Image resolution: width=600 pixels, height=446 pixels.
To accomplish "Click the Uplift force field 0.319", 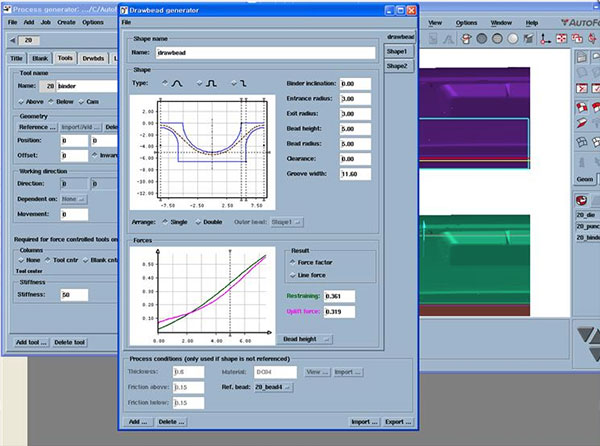I will (339, 312).
